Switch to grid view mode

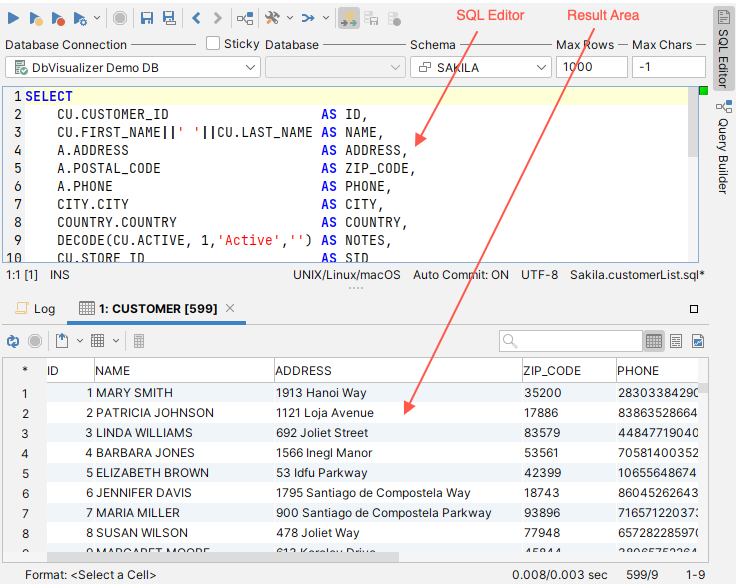coord(653,341)
